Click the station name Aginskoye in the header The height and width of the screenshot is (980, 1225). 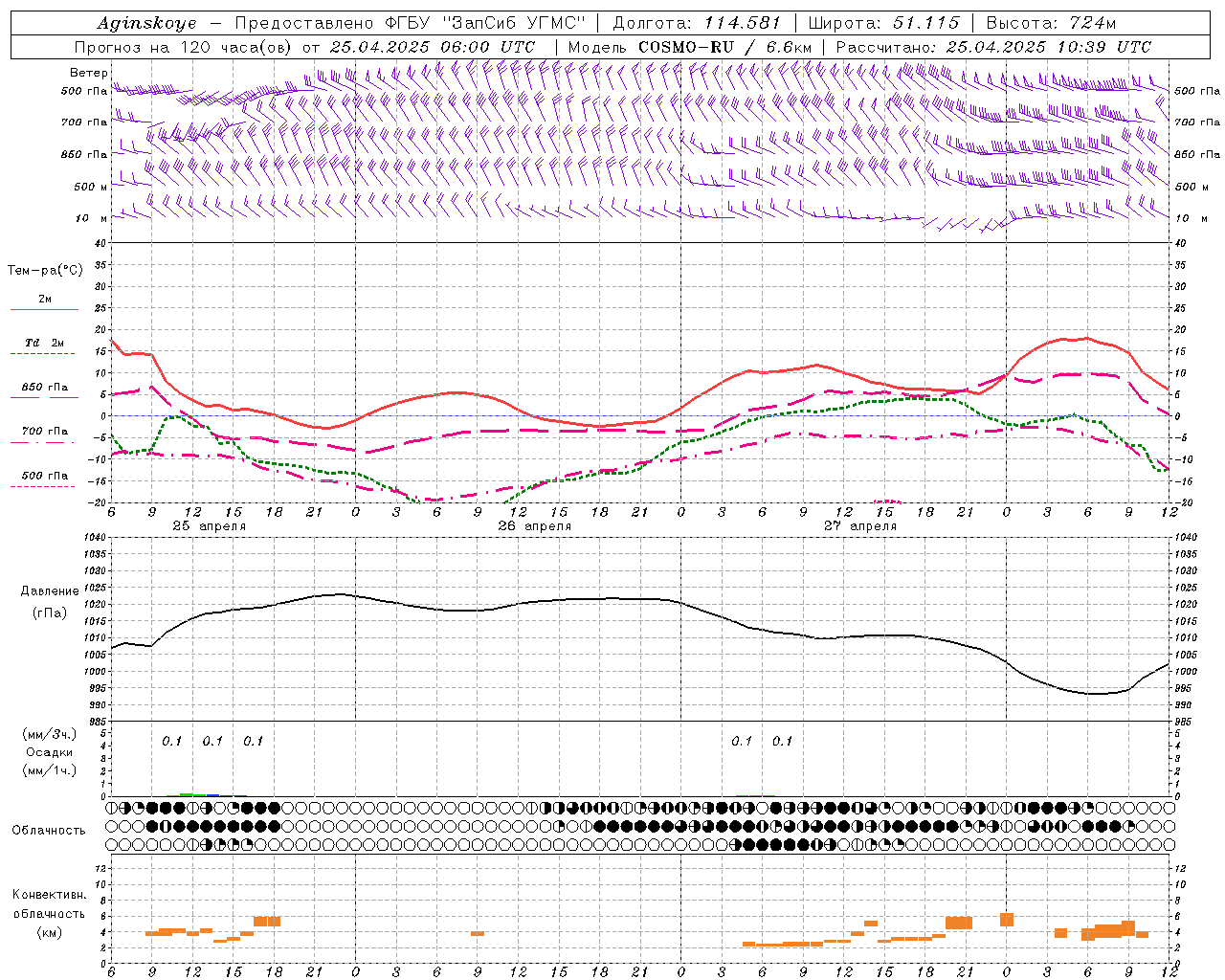(146, 23)
